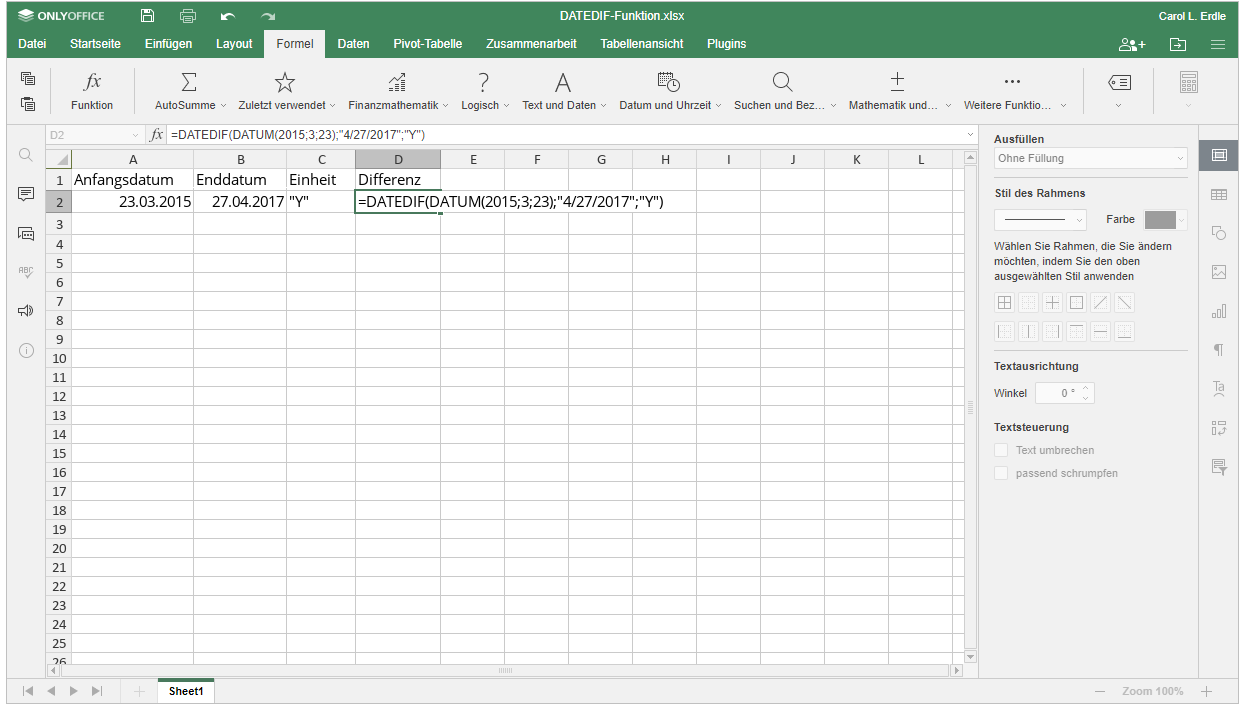Undo the last action
The image size is (1240, 708).
pos(228,16)
